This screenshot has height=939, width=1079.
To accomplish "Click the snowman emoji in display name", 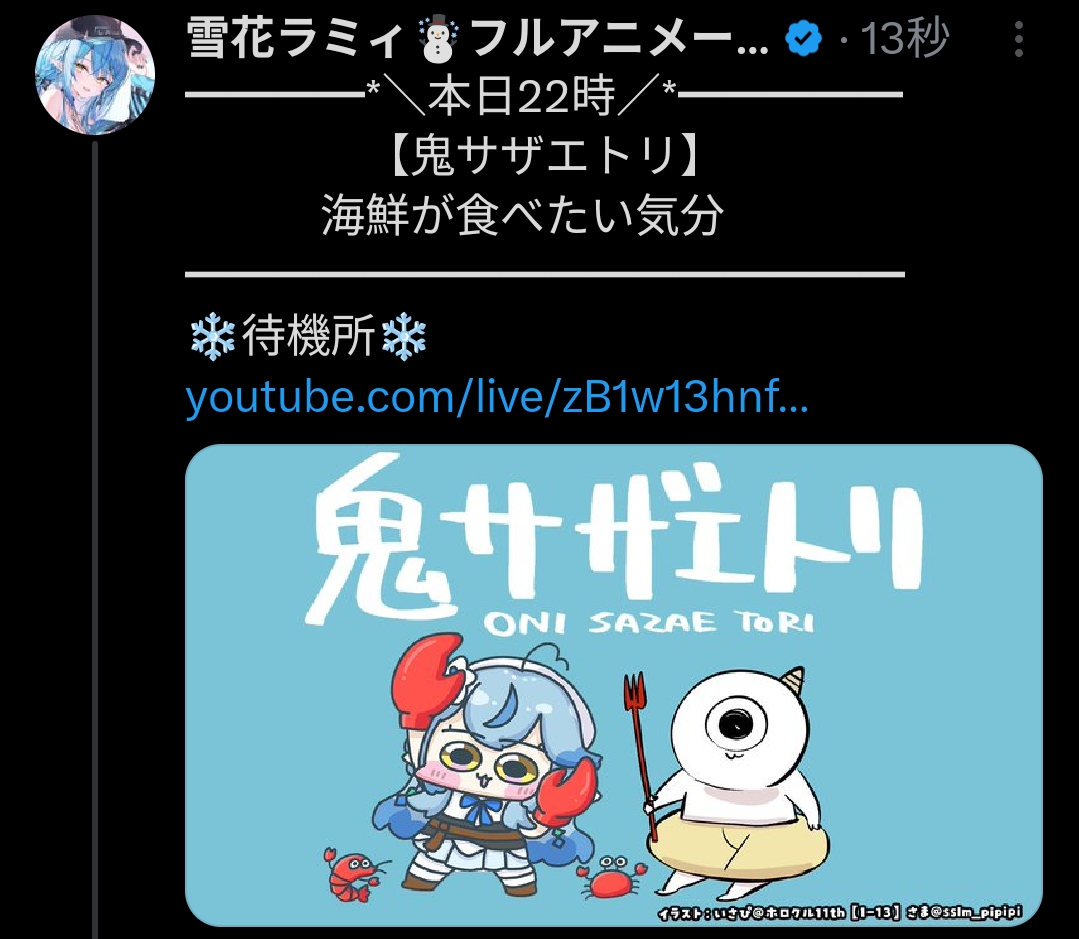I will pyautogui.click(x=438, y=39).
